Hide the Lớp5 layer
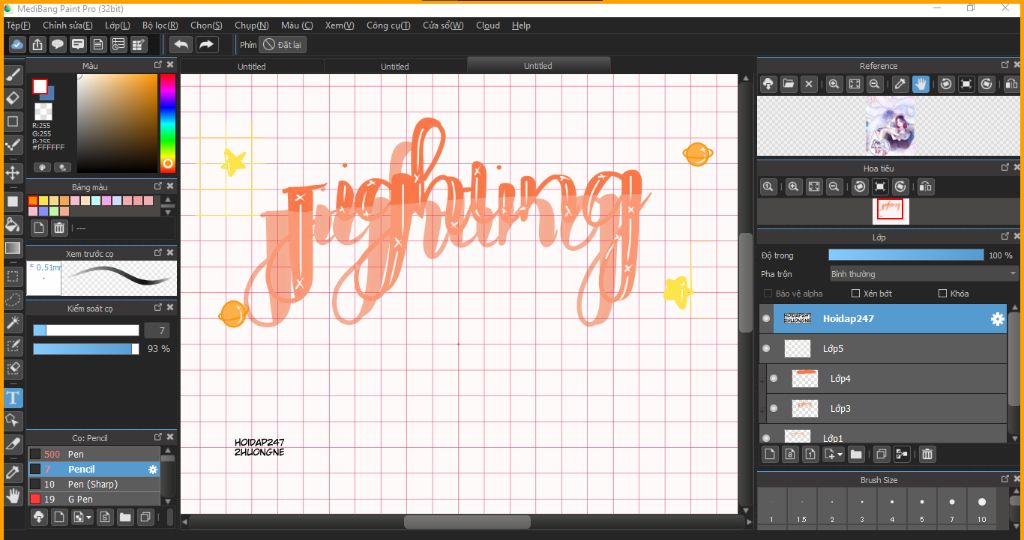1024x540 pixels. point(766,349)
